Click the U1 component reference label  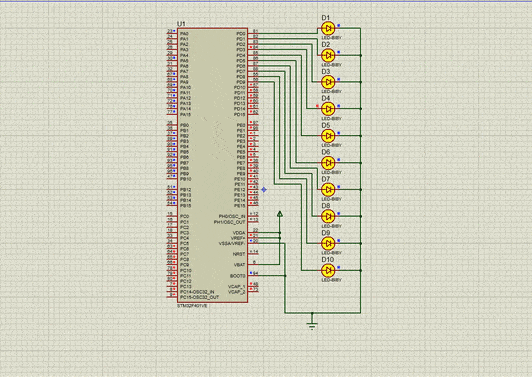[x=181, y=24]
